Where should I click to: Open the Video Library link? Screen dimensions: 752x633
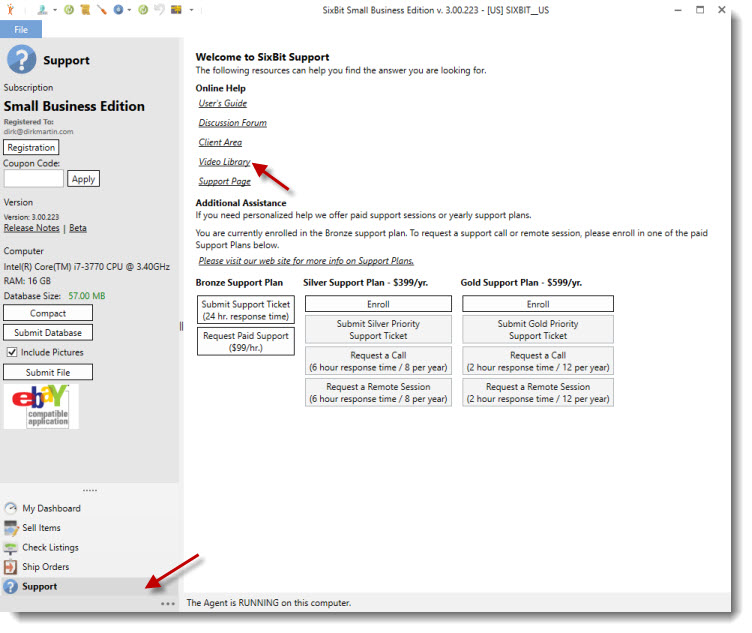coord(224,163)
